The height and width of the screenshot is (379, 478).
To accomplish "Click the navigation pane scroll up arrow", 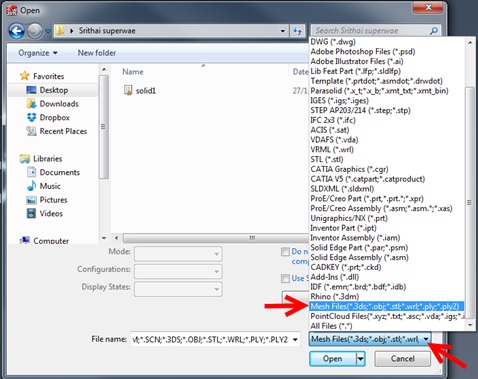I will (104, 69).
